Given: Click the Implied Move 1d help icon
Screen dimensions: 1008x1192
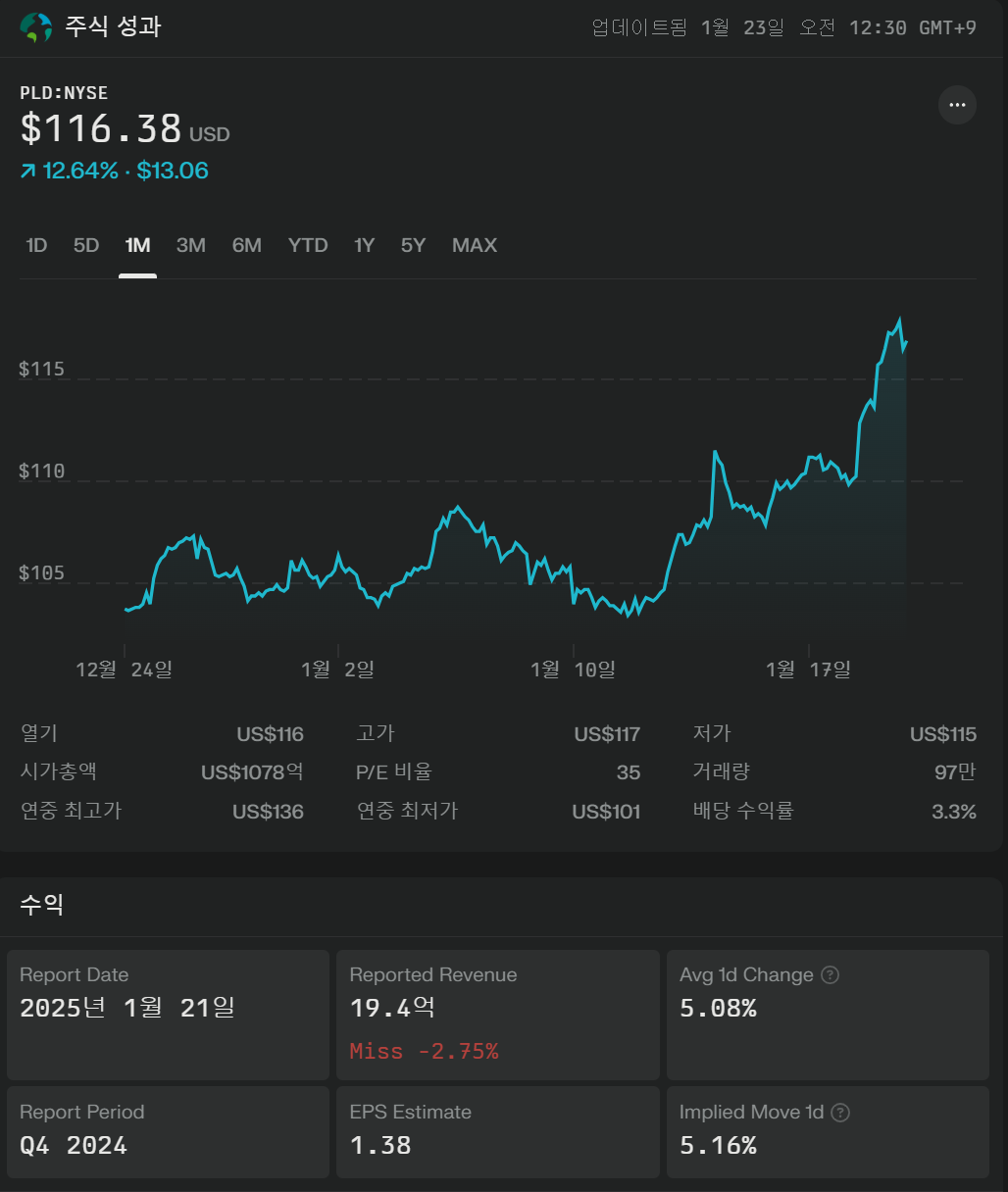Looking at the screenshot, I should pyautogui.click(x=840, y=1113).
